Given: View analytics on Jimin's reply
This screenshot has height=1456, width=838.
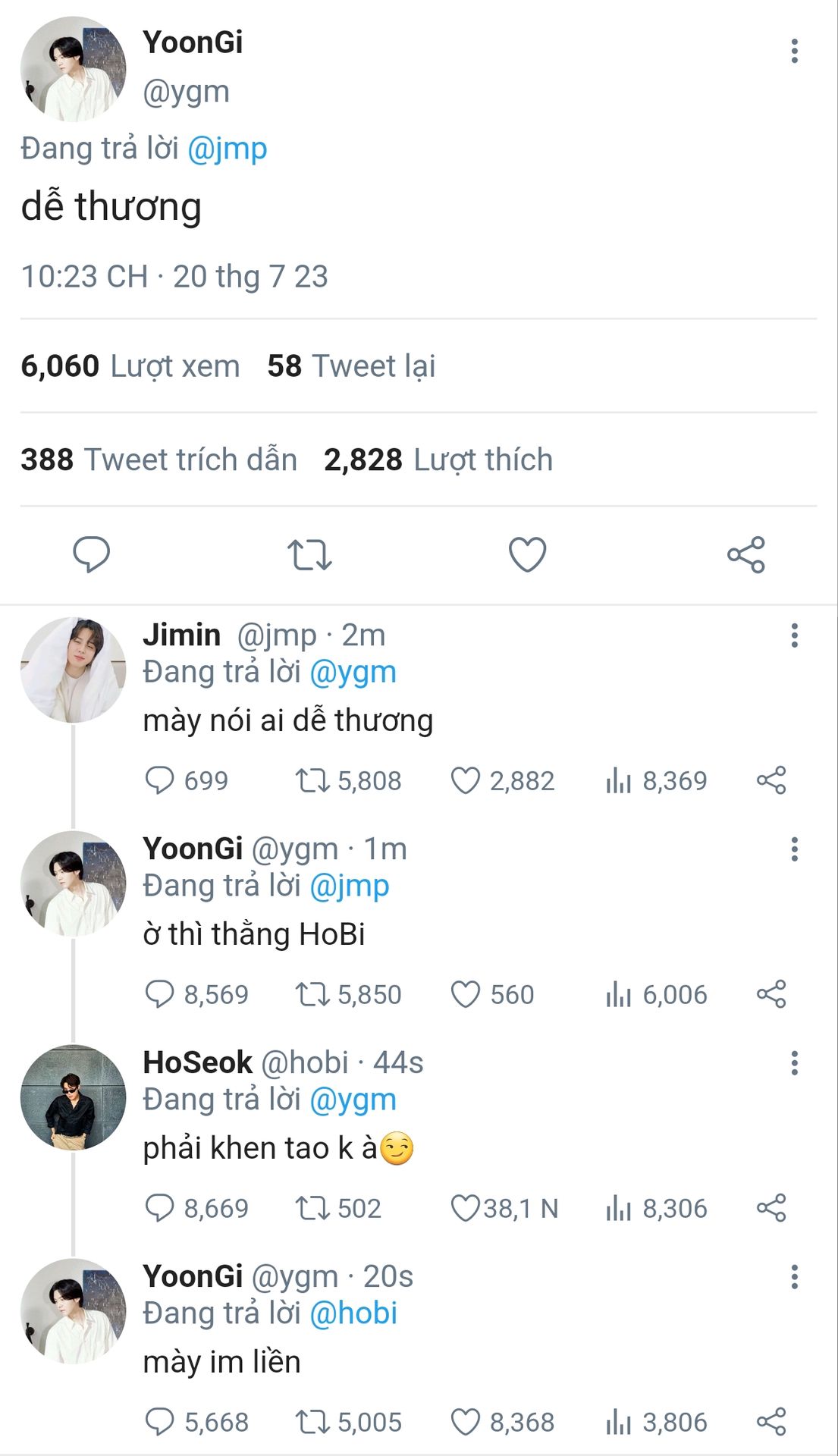Looking at the screenshot, I should pyautogui.click(x=619, y=780).
